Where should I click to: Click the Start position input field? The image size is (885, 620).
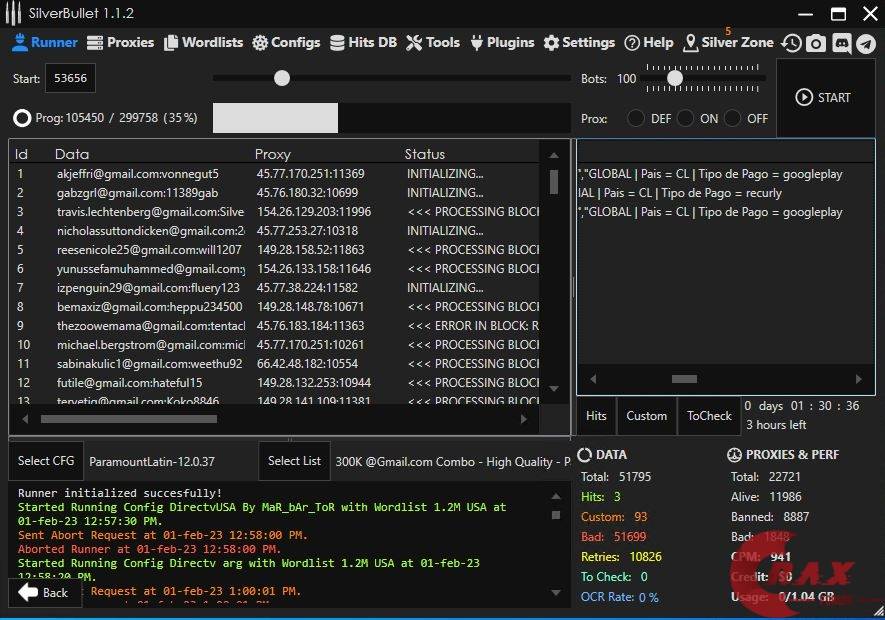(x=71, y=78)
